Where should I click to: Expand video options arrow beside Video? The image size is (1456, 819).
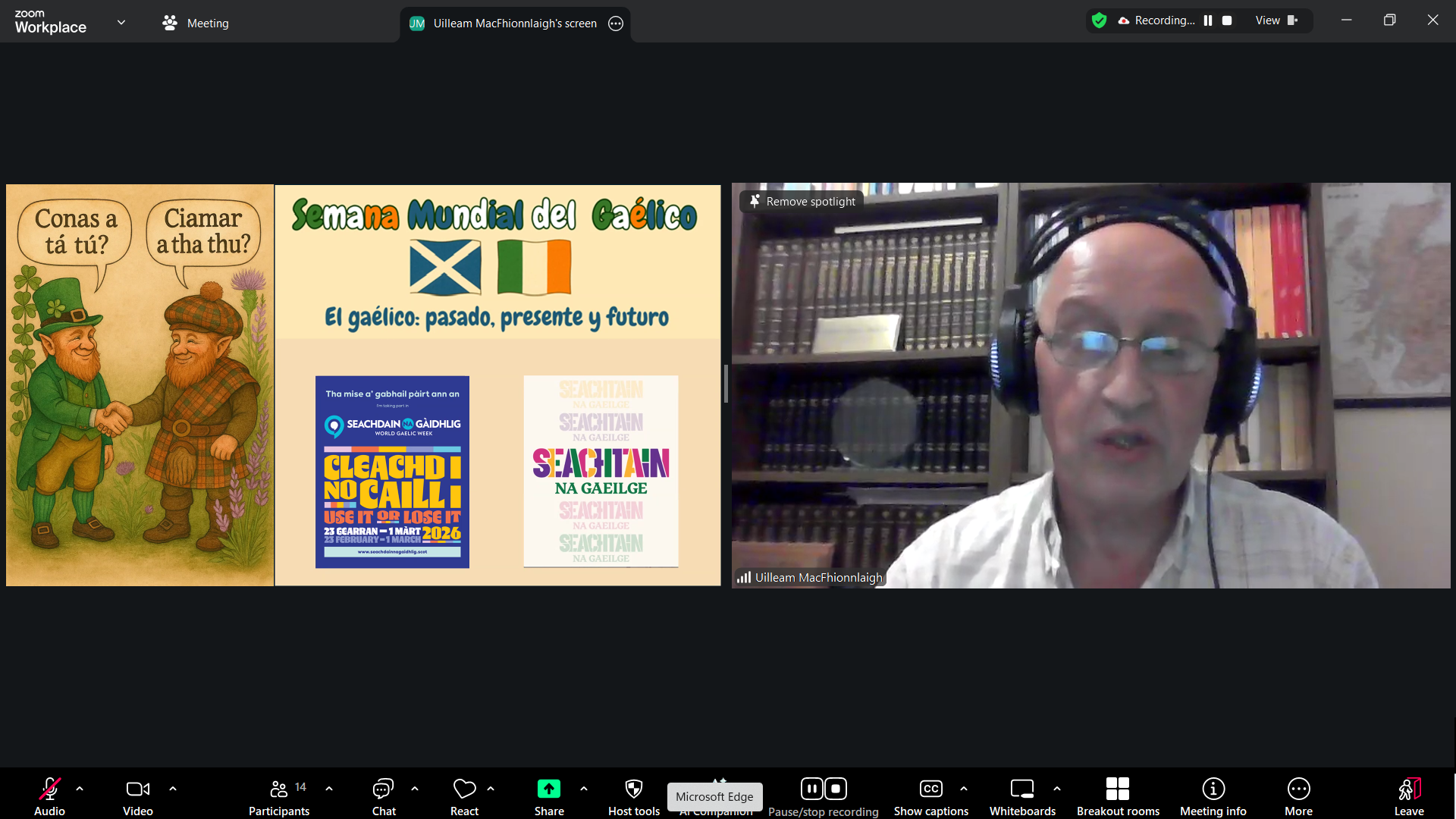click(173, 789)
